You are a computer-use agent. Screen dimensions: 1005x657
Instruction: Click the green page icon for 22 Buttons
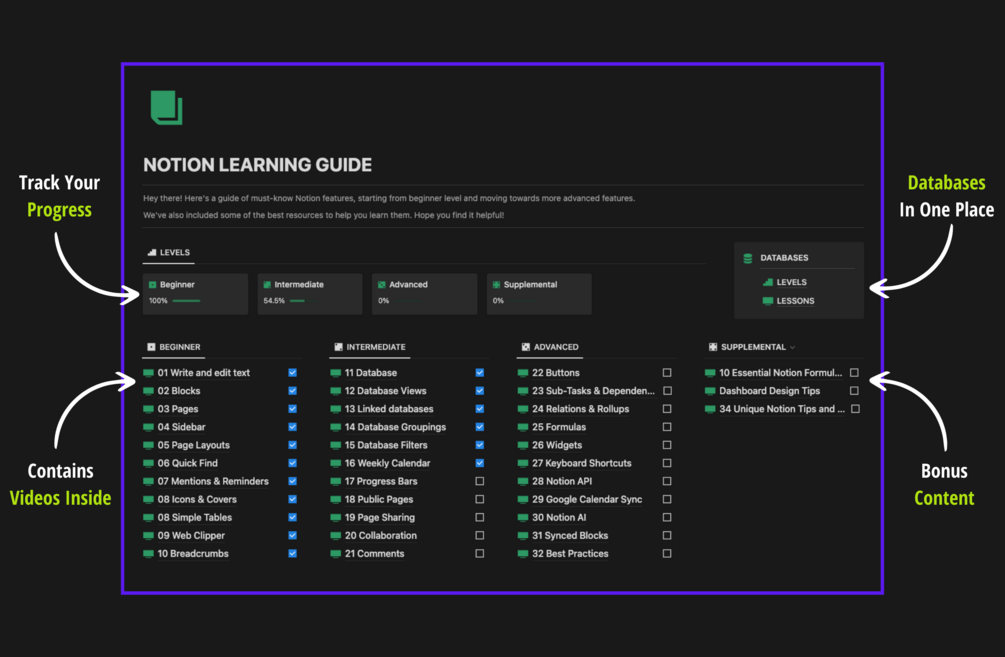(522, 372)
